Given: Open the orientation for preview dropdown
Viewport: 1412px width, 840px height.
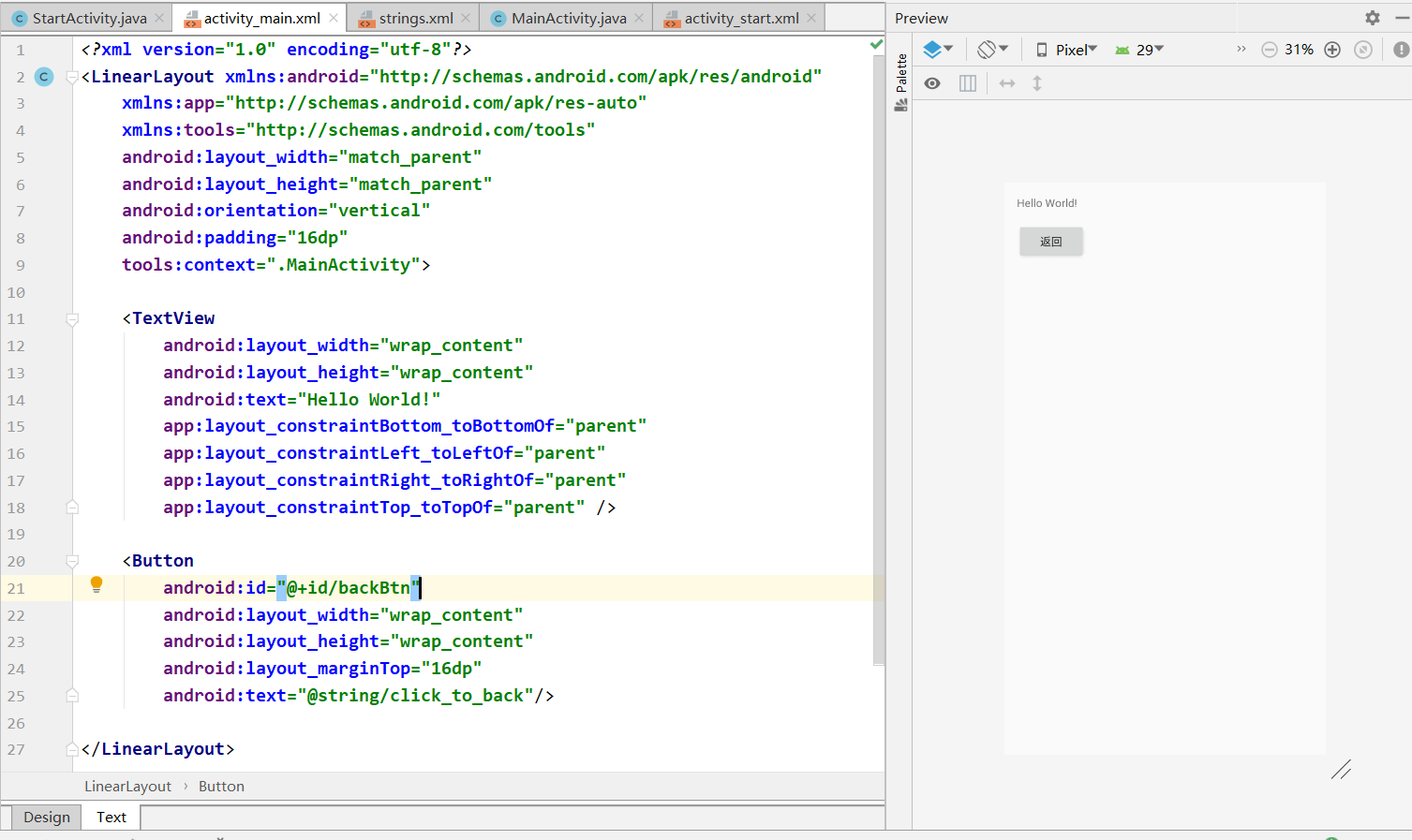Looking at the screenshot, I should coord(992,50).
